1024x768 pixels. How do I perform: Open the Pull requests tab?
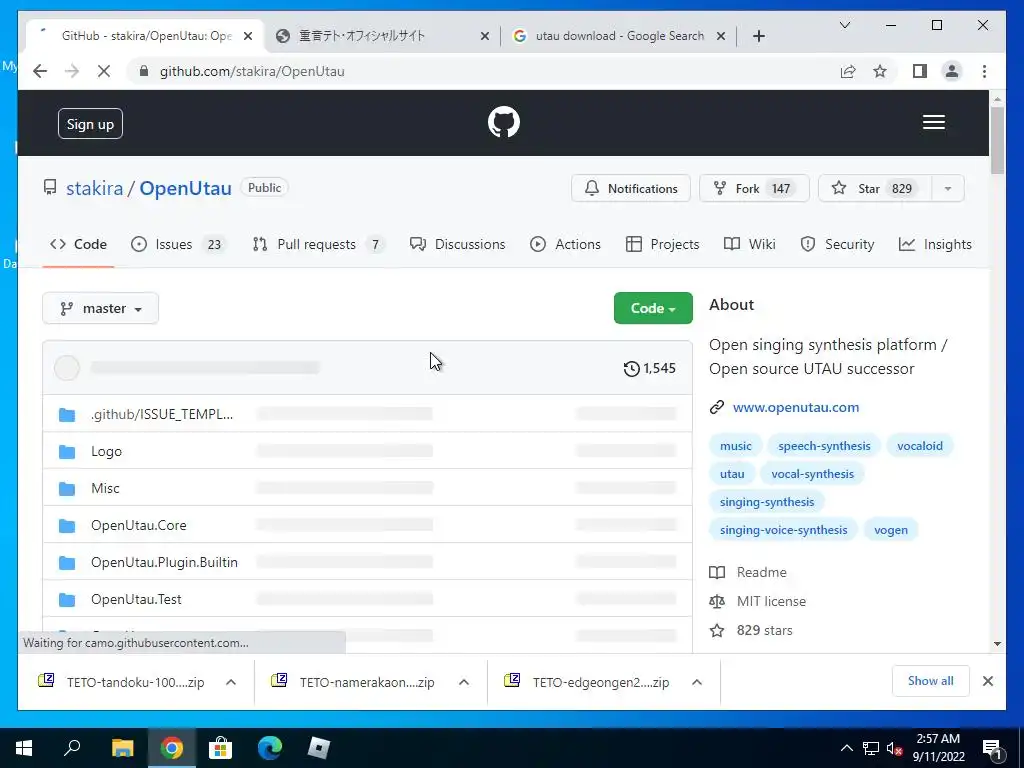click(x=318, y=244)
